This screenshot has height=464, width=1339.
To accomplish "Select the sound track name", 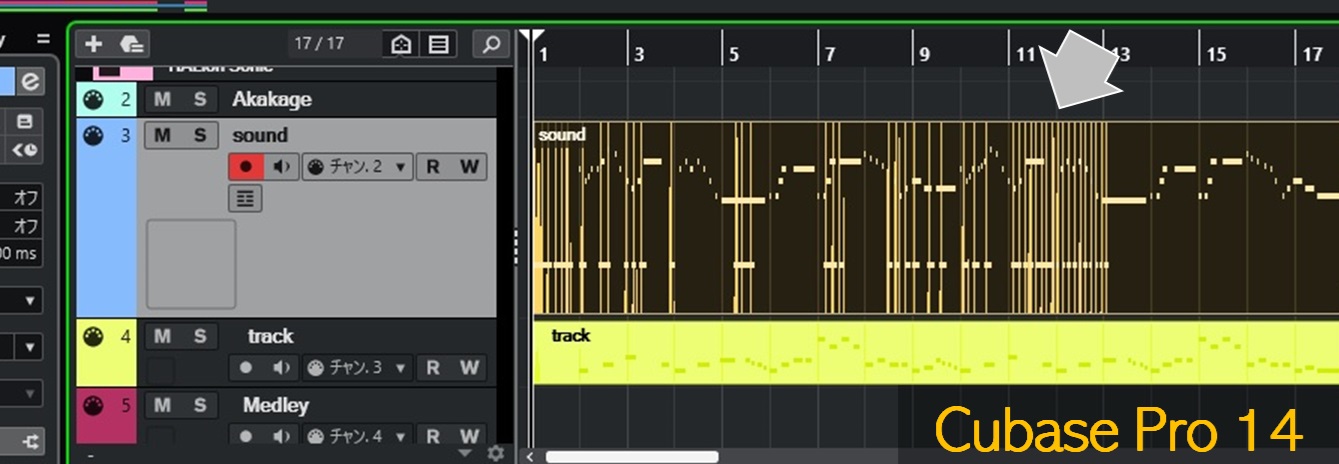I will click(x=260, y=135).
